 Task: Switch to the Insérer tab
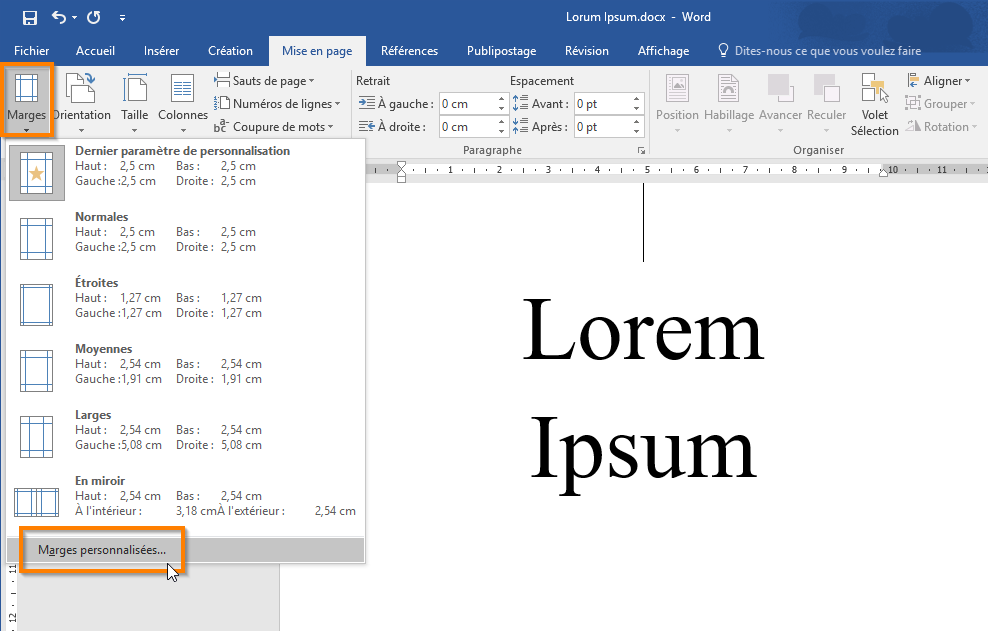tap(161, 51)
